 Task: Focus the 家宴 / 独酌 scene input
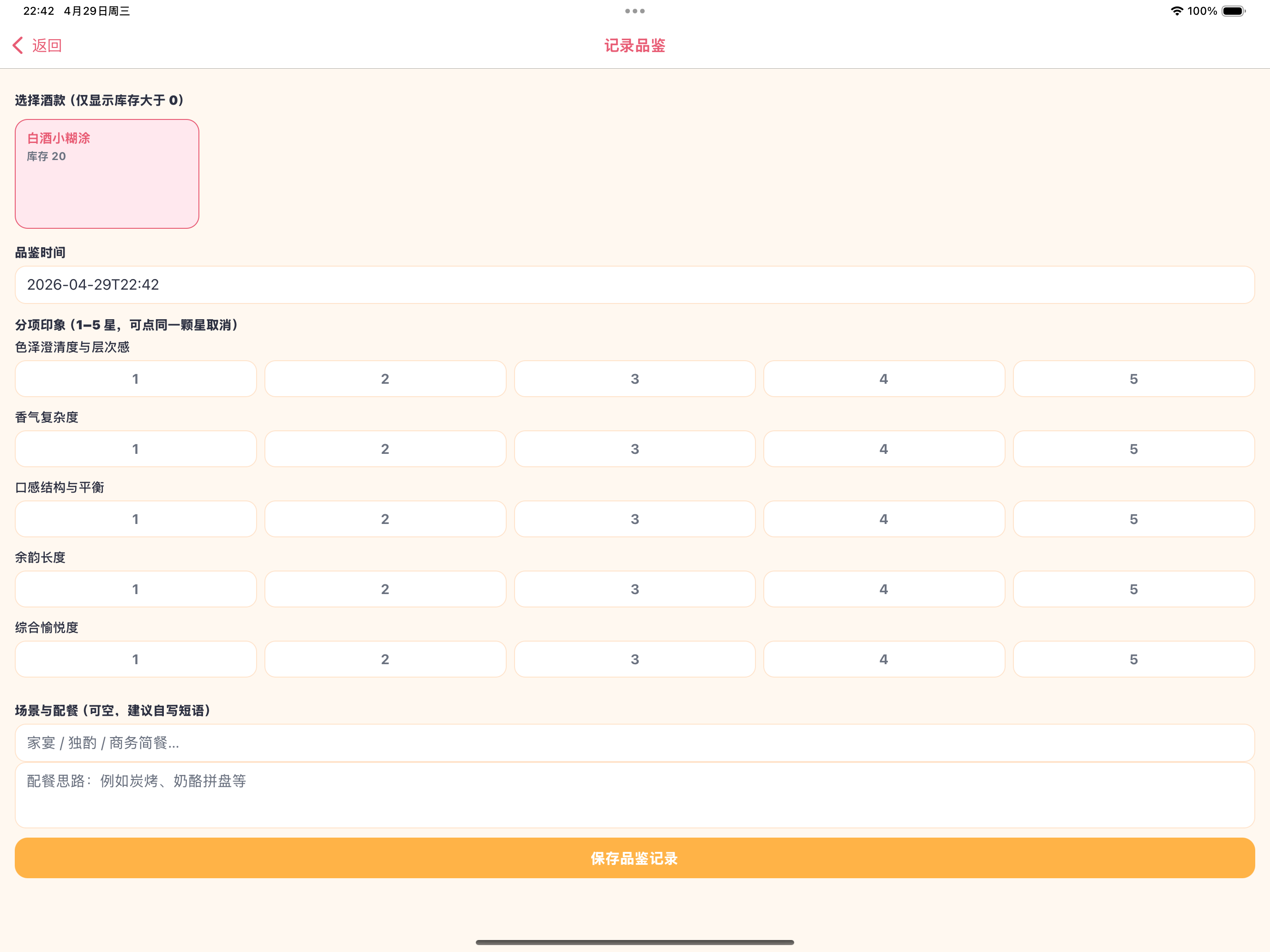[x=635, y=743]
